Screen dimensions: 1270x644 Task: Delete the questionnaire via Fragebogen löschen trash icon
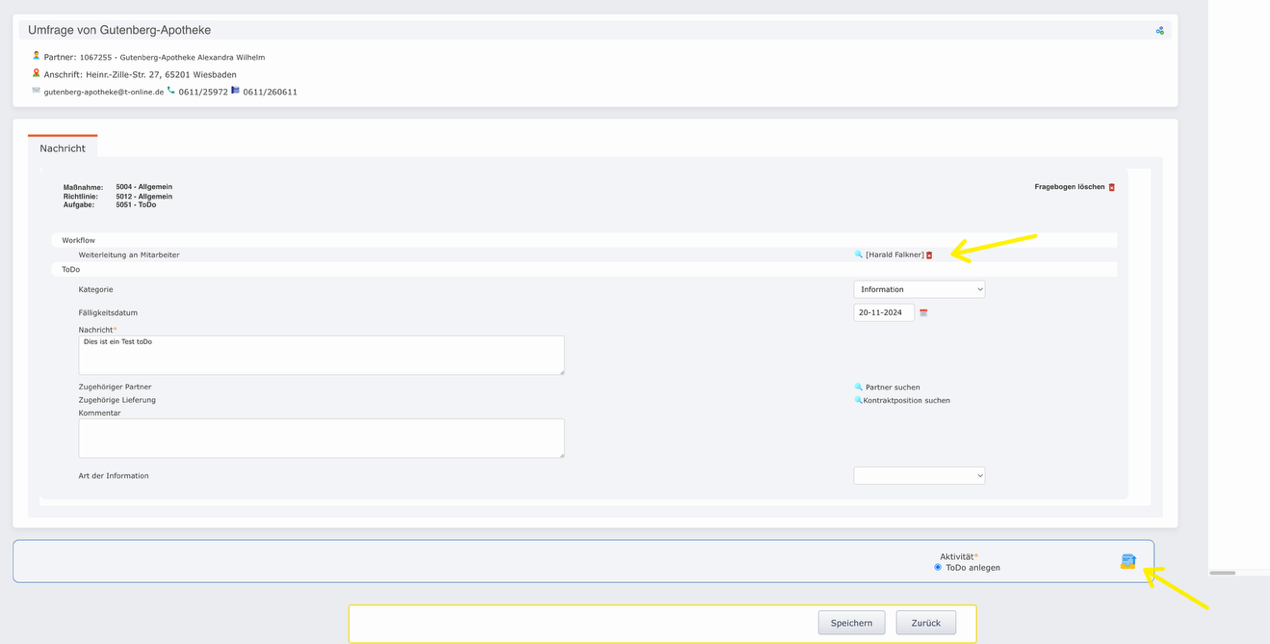[x=1110, y=186]
